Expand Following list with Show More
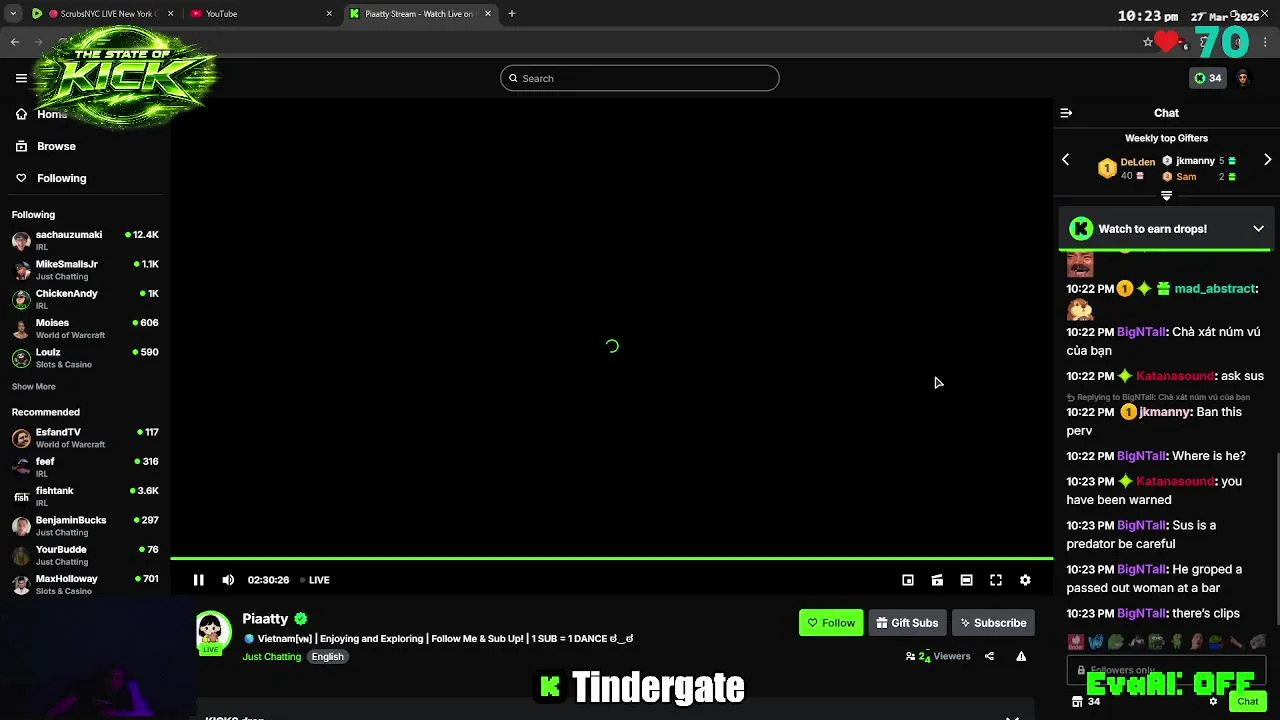Image resolution: width=1280 pixels, height=720 pixels. point(34,387)
